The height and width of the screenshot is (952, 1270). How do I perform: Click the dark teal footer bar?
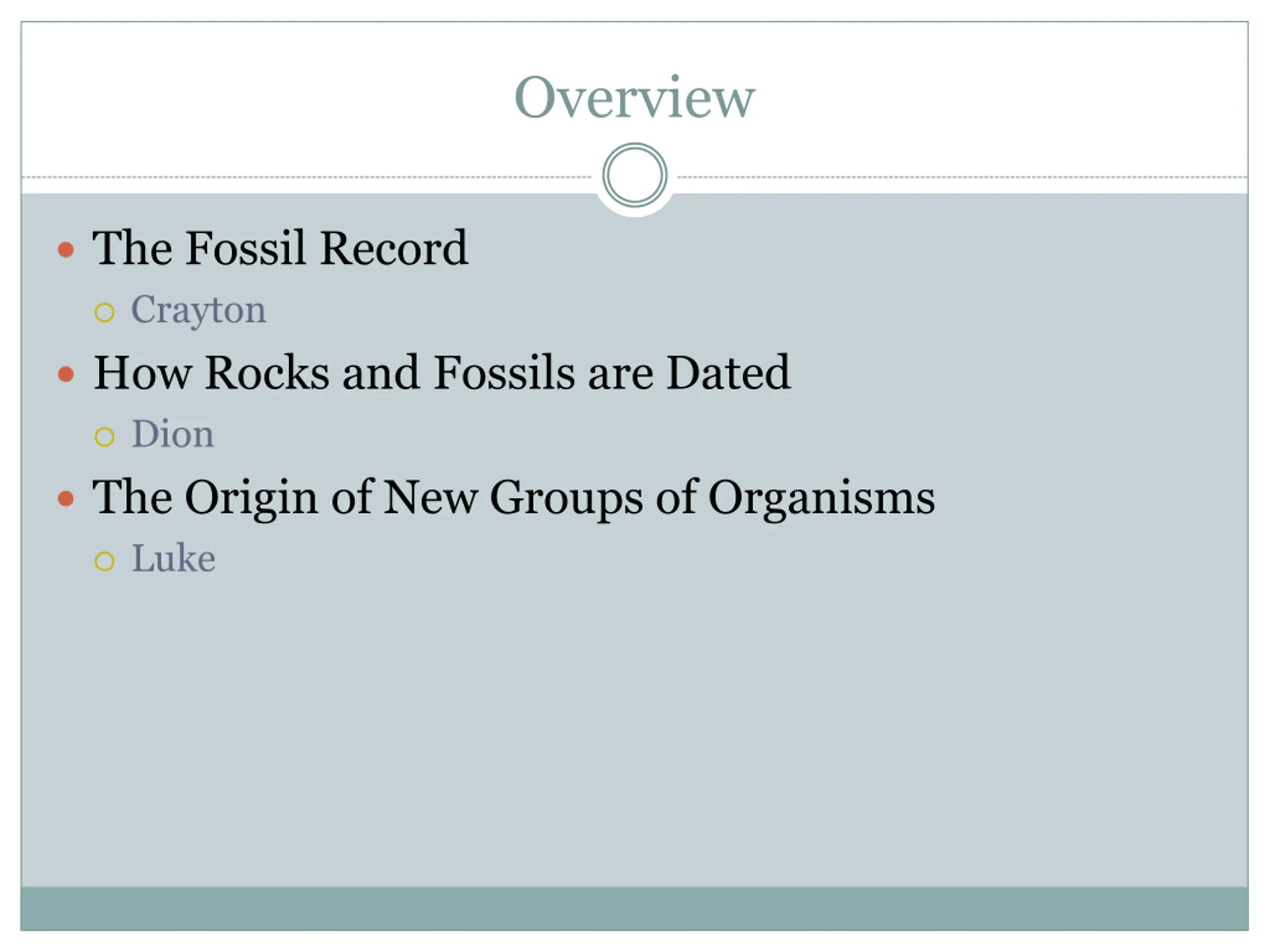(x=635, y=908)
